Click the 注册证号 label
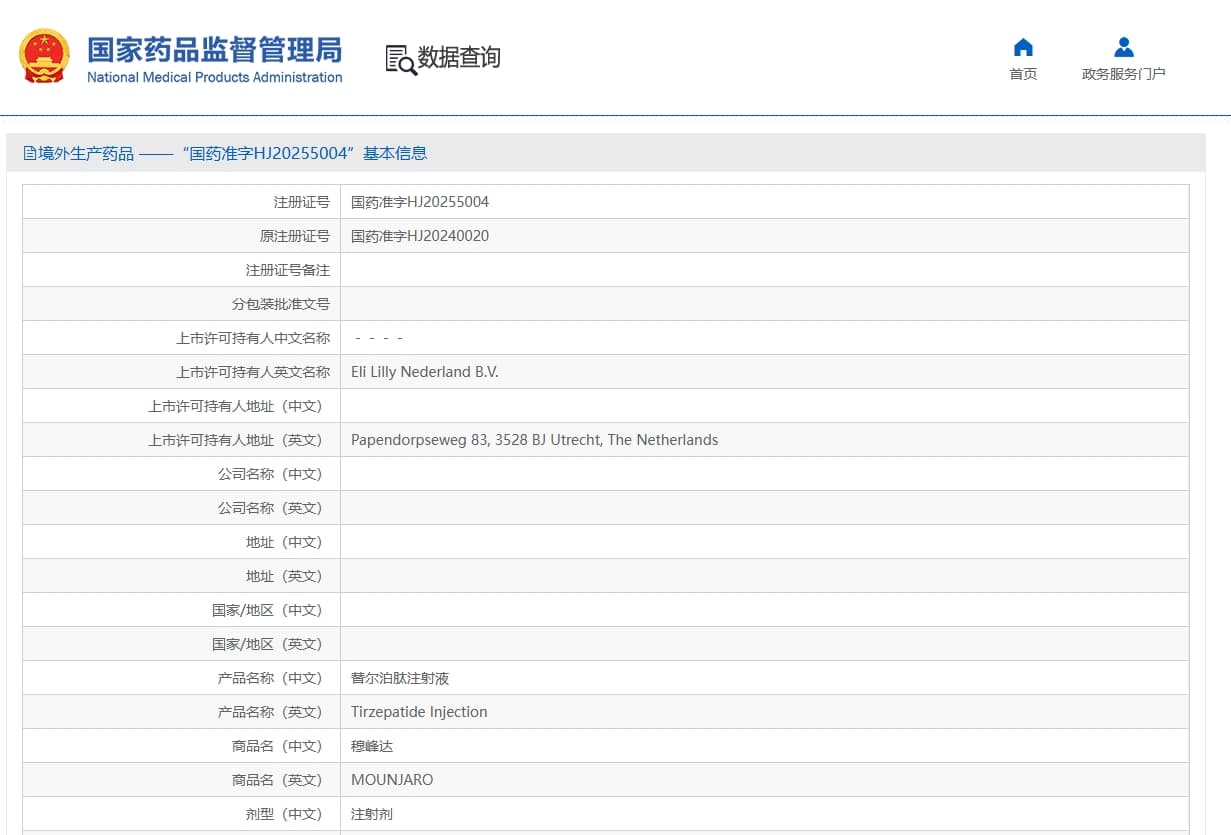The width and height of the screenshot is (1231, 835). tap(302, 202)
